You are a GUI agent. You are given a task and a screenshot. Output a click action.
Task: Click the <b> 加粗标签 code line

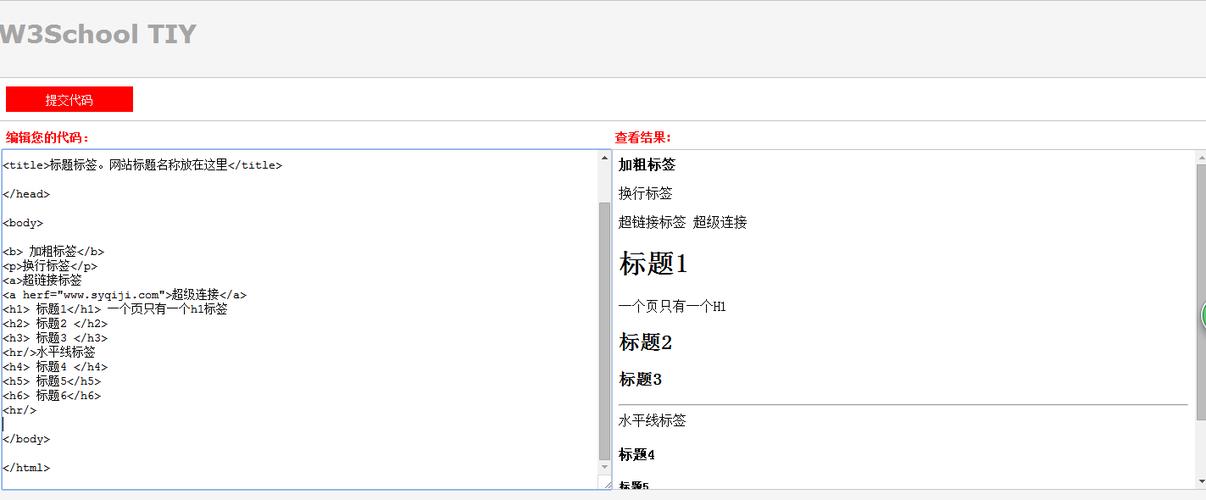click(x=53, y=252)
